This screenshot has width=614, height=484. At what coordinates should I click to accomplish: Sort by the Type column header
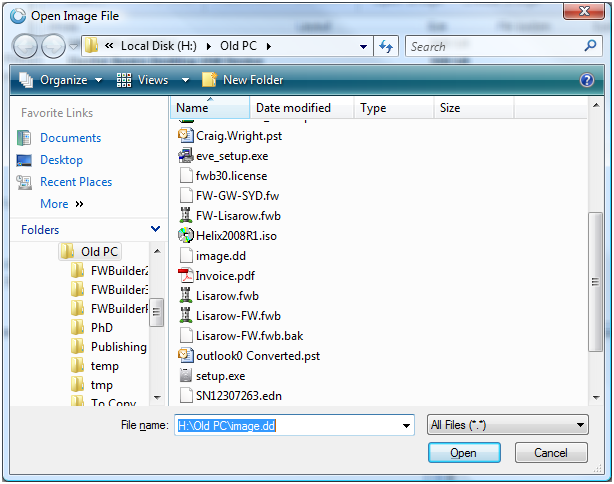point(394,108)
